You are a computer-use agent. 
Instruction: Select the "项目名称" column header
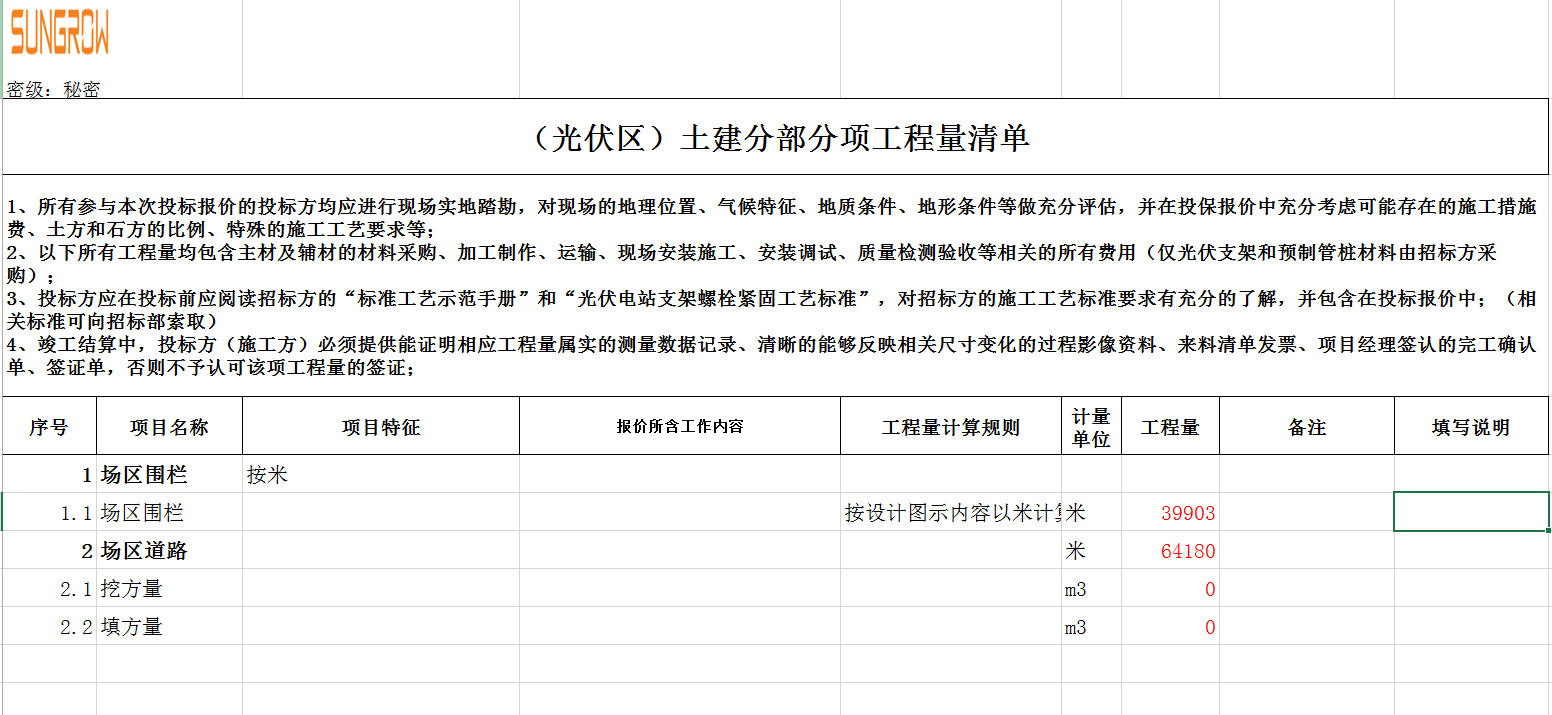coord(169,427)
